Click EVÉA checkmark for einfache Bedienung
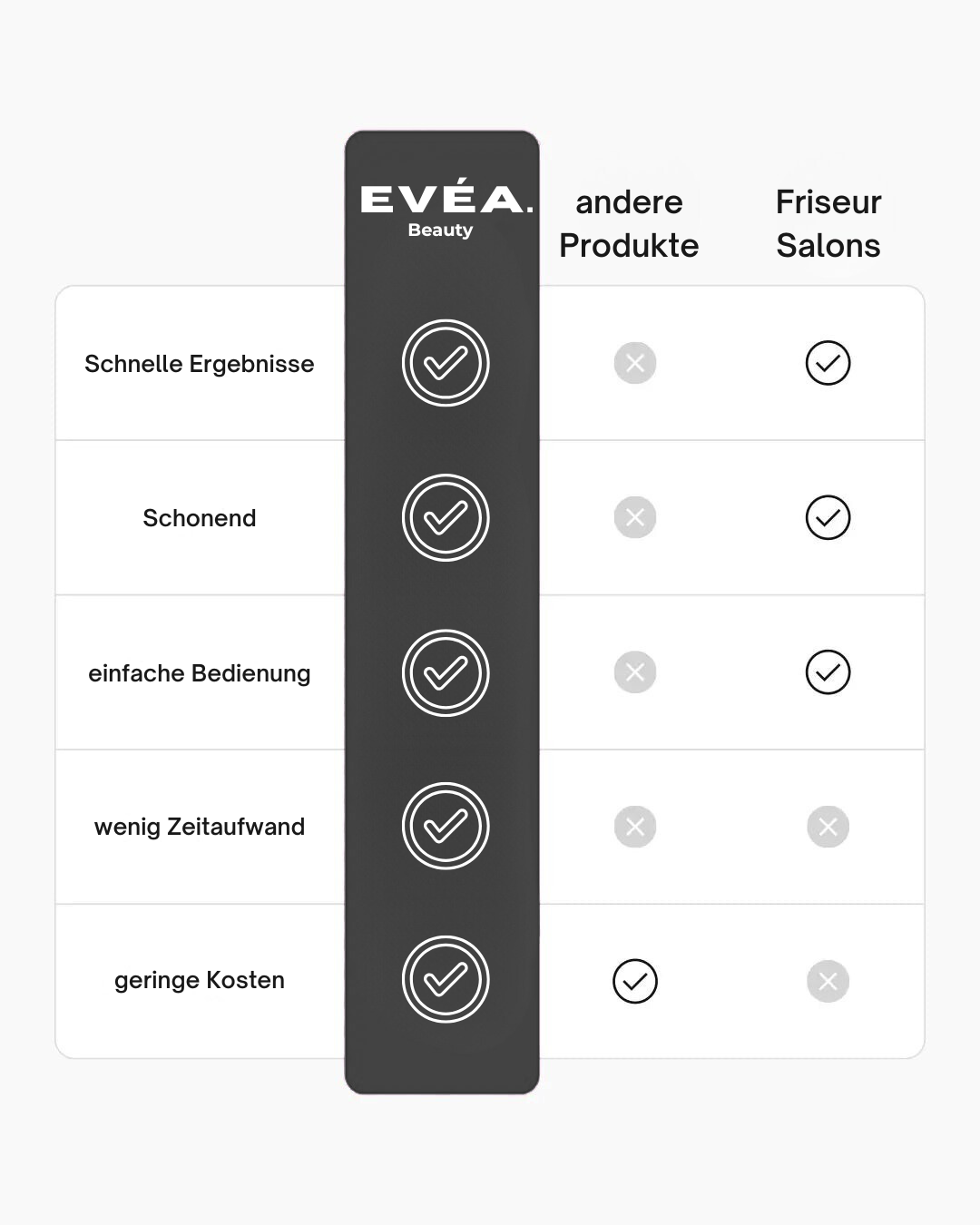980x1225 pixels. [x=446, y=672]
